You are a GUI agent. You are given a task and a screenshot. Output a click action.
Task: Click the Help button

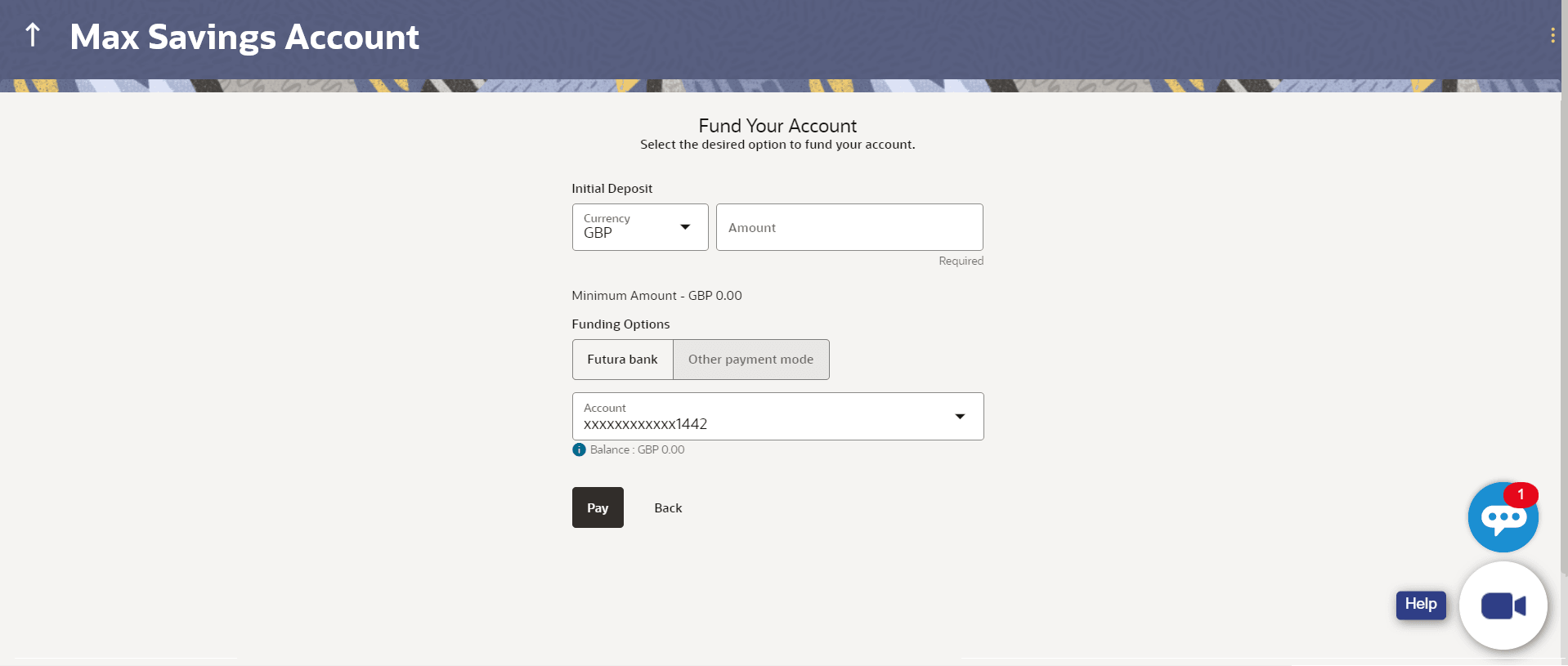(1421, 605)
